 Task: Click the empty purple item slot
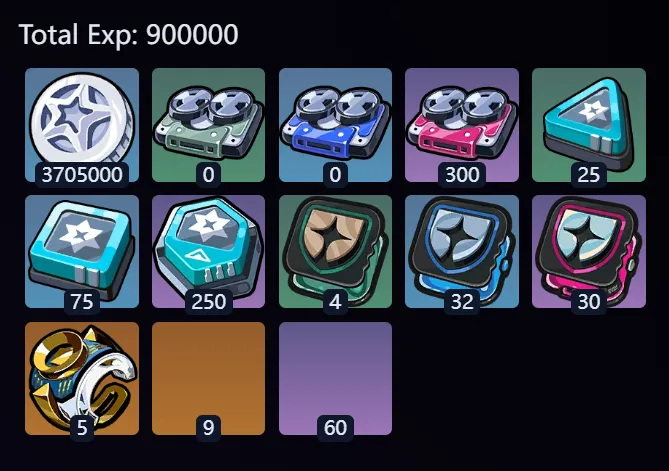pyautogui.click(x=335, y=378)
